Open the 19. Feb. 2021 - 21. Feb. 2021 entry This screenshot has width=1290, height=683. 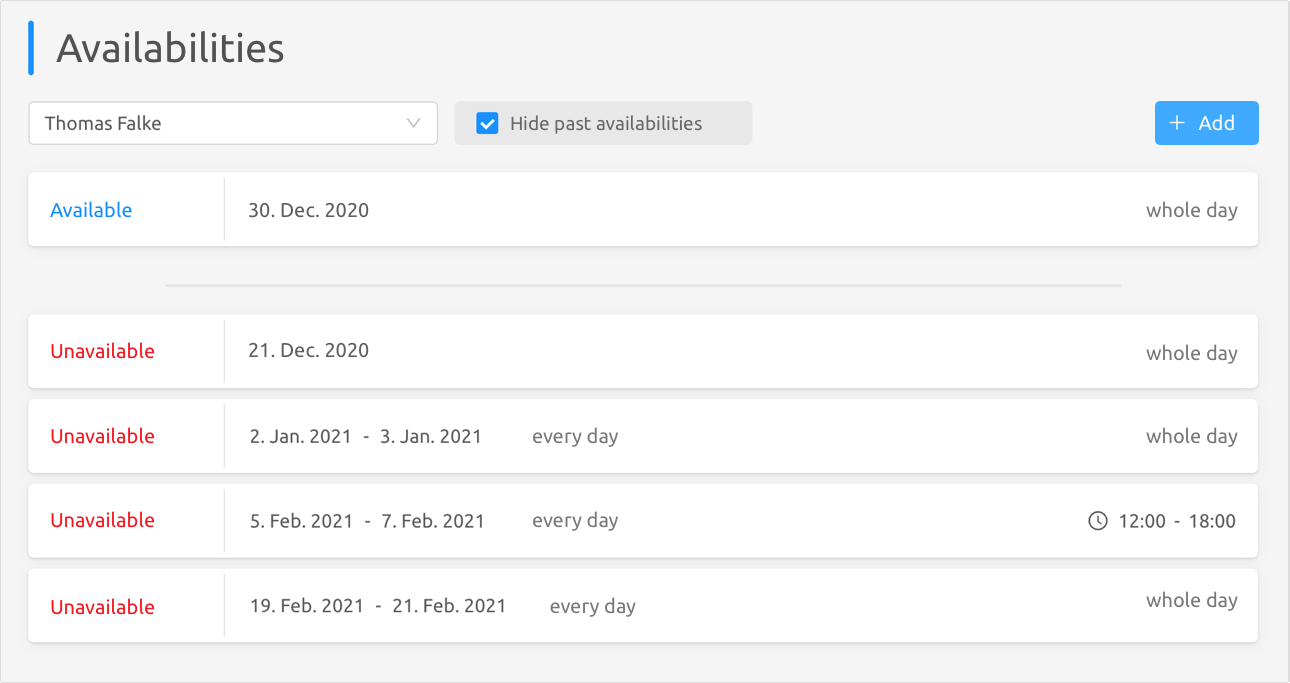(x=378, y=606)
